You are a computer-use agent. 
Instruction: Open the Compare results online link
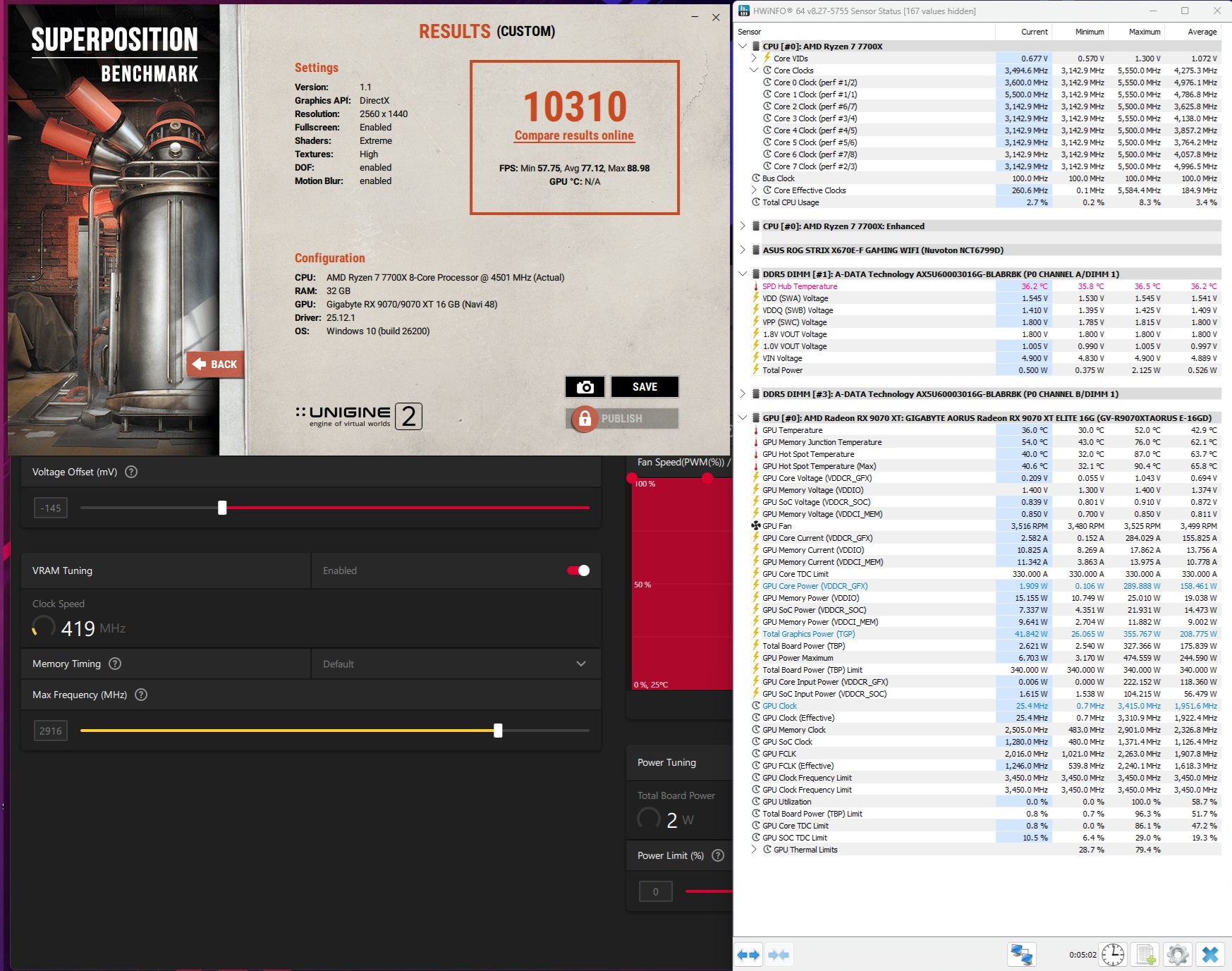point(574,135)
